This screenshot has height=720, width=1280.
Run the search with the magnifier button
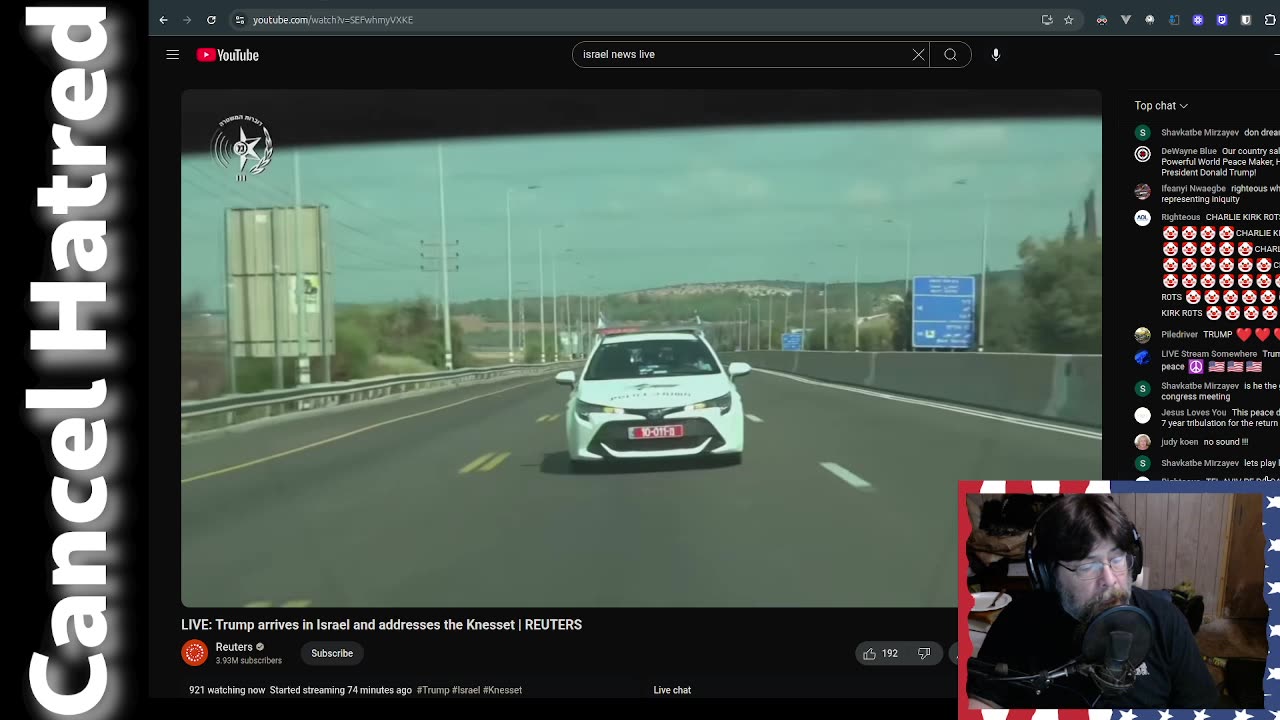(x=950, y=55)
